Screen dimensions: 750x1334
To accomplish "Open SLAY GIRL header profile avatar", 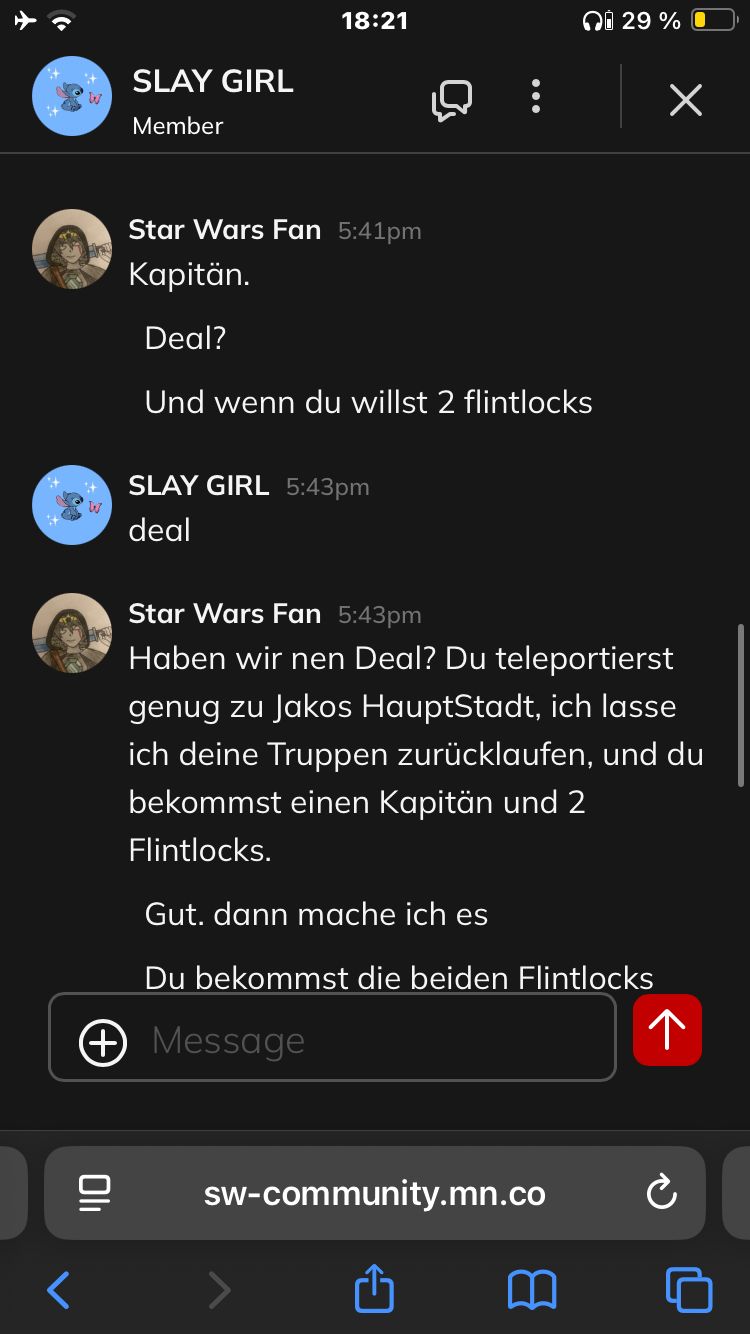I will (x=72, y=96).
